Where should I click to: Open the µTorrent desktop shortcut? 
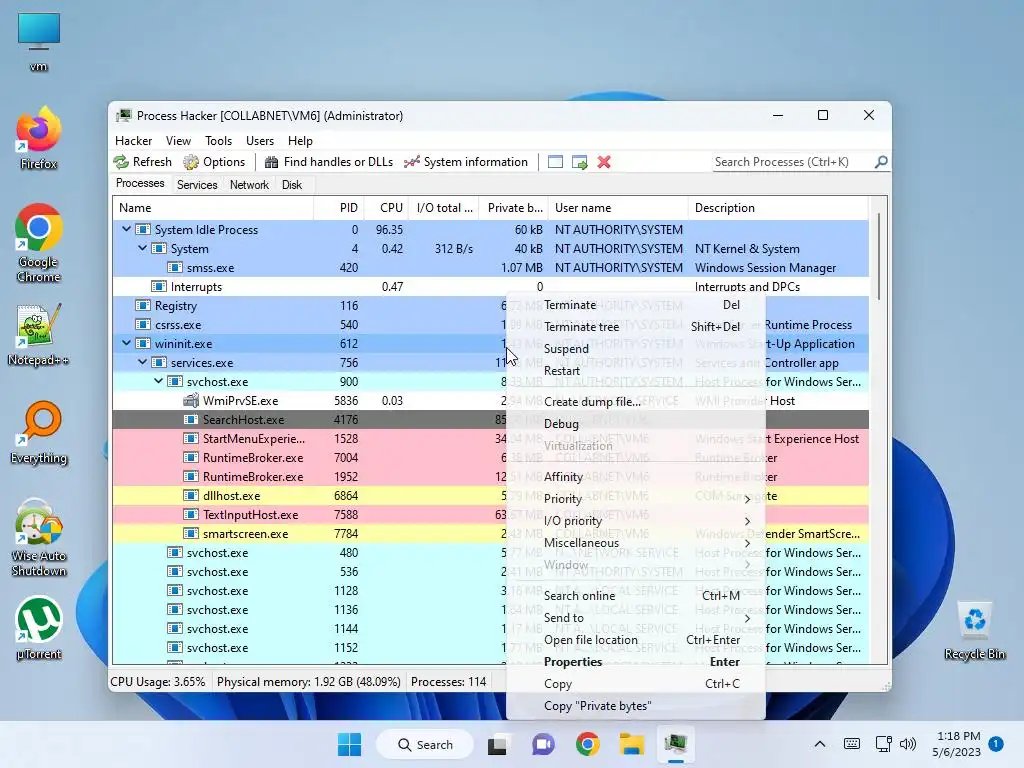[39, 628]
